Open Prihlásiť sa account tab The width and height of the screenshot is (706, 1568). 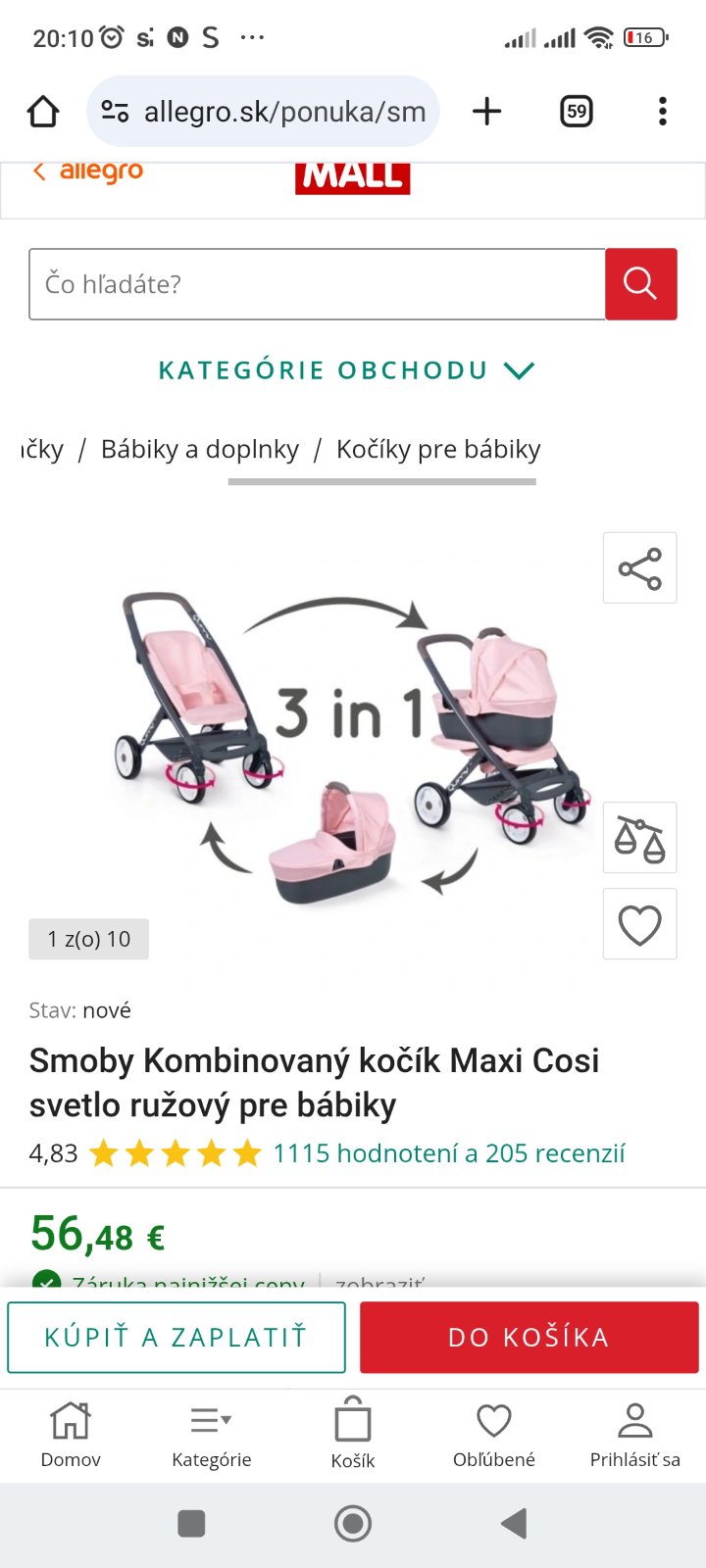[x=635, y=1436]
